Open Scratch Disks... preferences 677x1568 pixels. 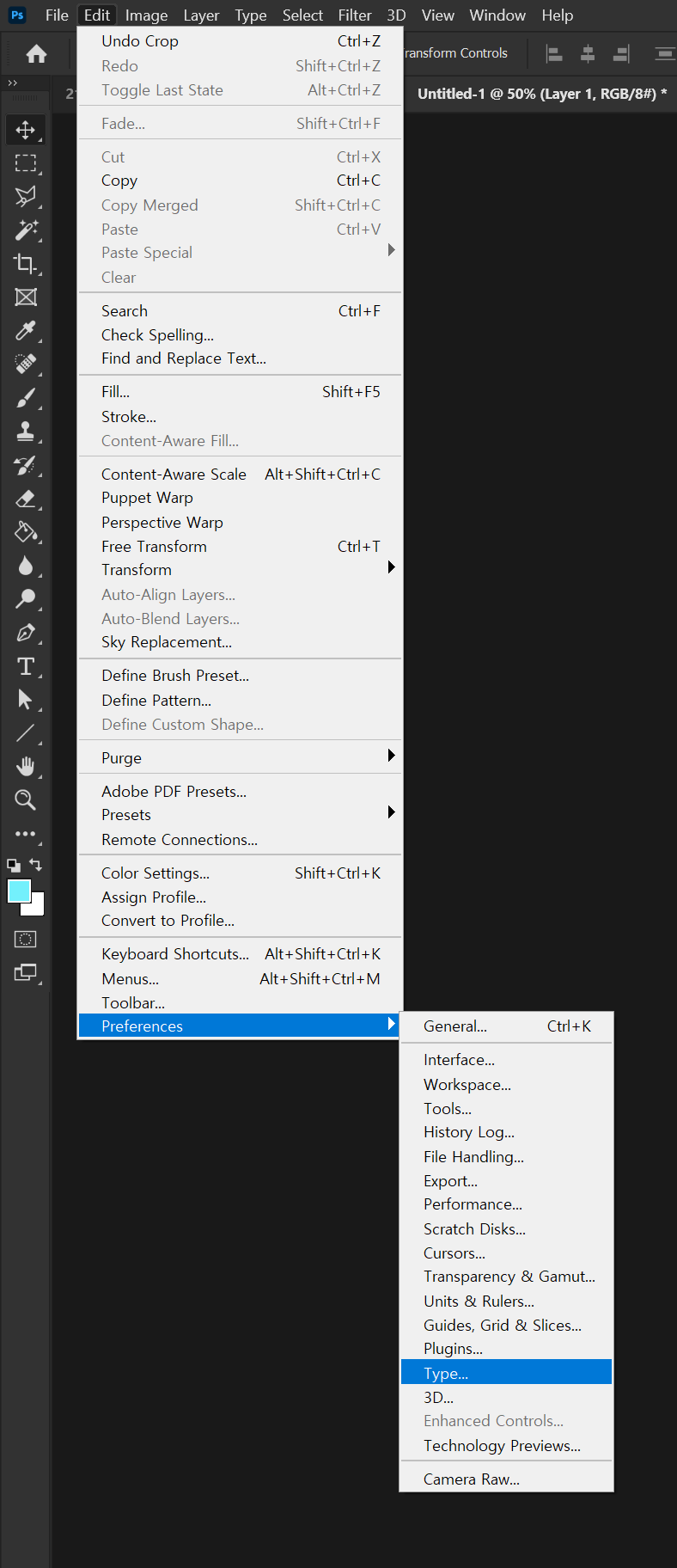pyautogui.click(x=507, y=1229)
